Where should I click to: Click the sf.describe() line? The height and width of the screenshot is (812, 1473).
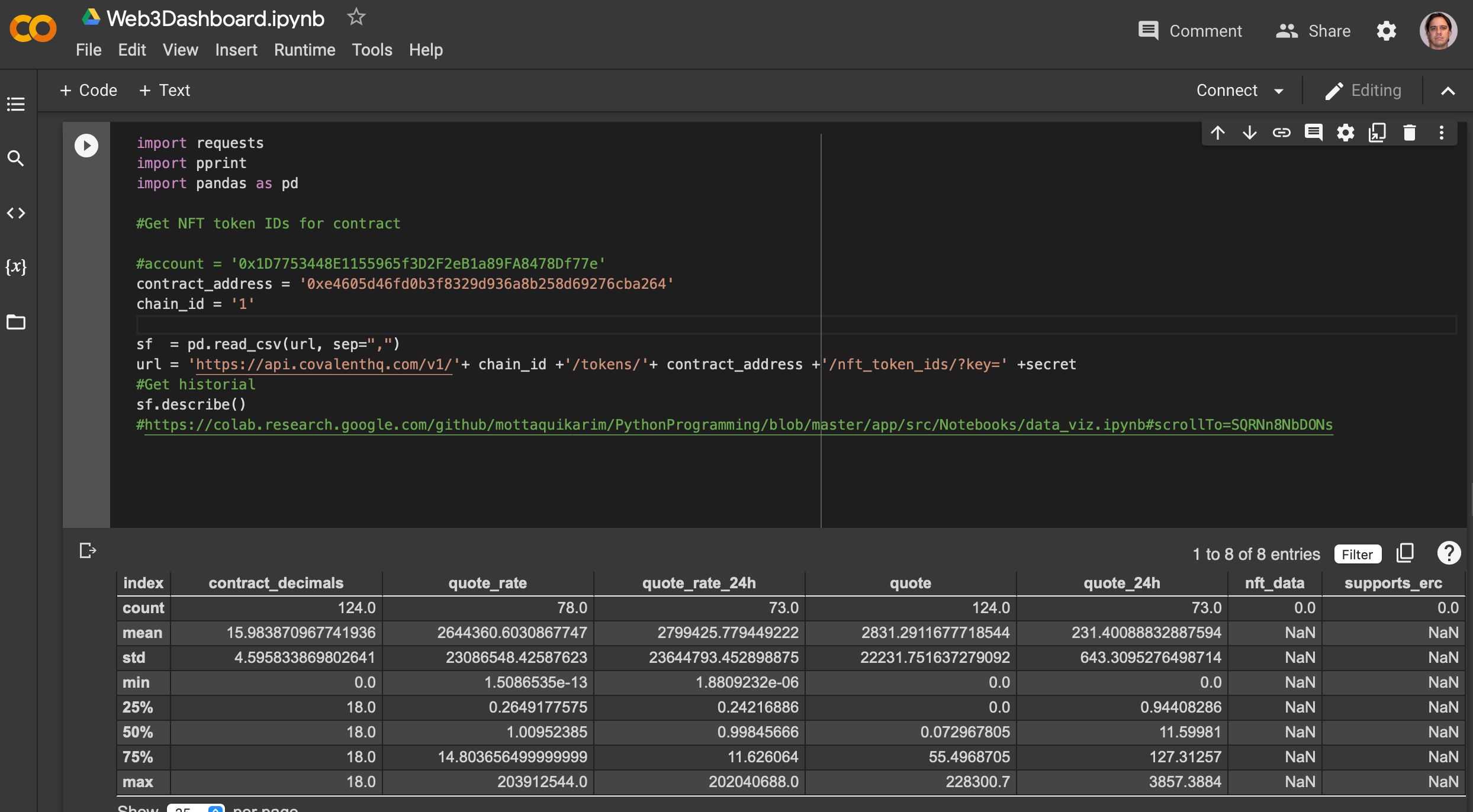click(191, 405)
